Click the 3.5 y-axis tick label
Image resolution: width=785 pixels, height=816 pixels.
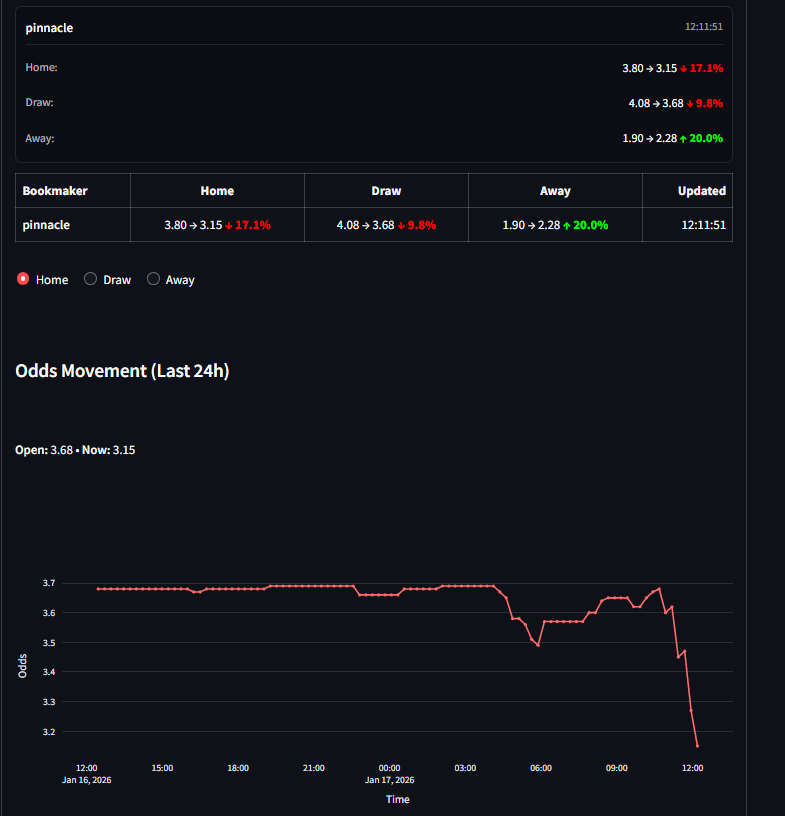(49, 643)
